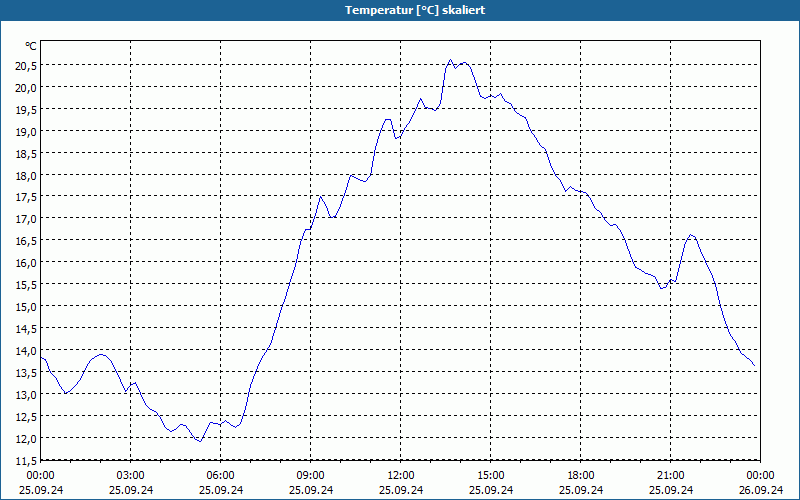Click the 17,0 y-axis label
Image resolution: width=800 pixels, height=500 pixels.
[27, 219]
